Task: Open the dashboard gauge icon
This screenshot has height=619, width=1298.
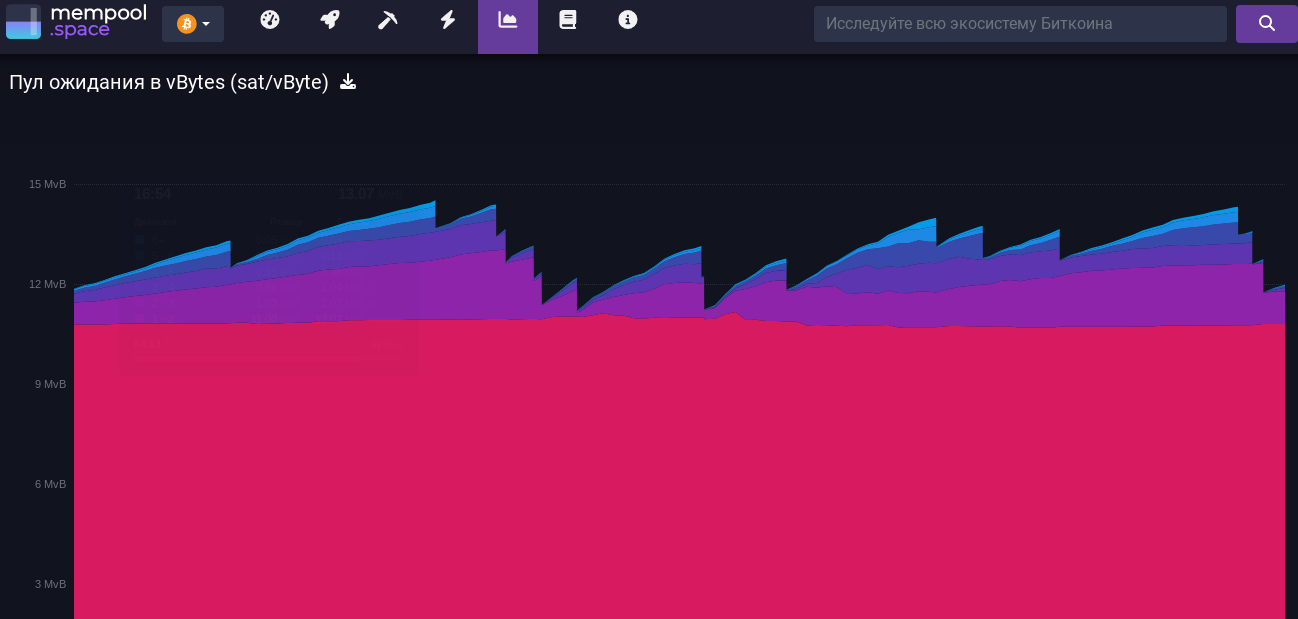Action: tap(269, 20)
